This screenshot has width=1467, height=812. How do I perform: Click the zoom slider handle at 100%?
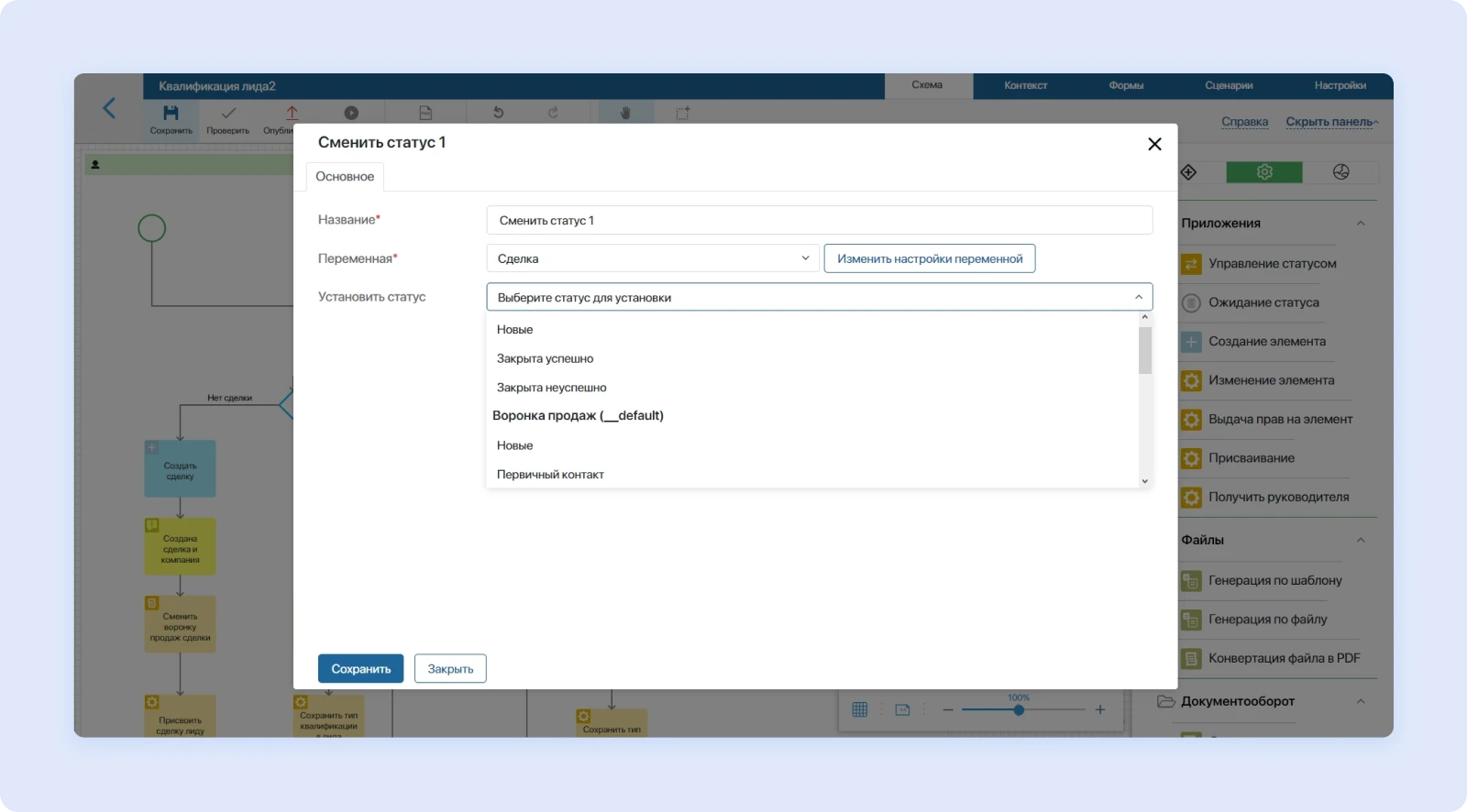click(1019, 709)
